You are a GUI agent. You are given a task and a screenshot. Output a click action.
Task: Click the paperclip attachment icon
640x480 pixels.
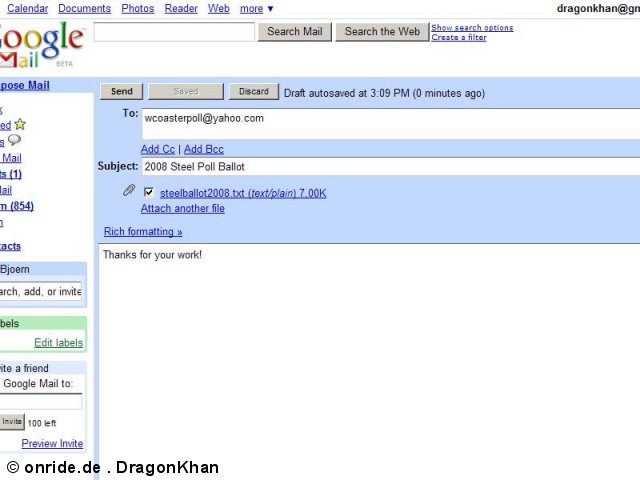point(129,190)
